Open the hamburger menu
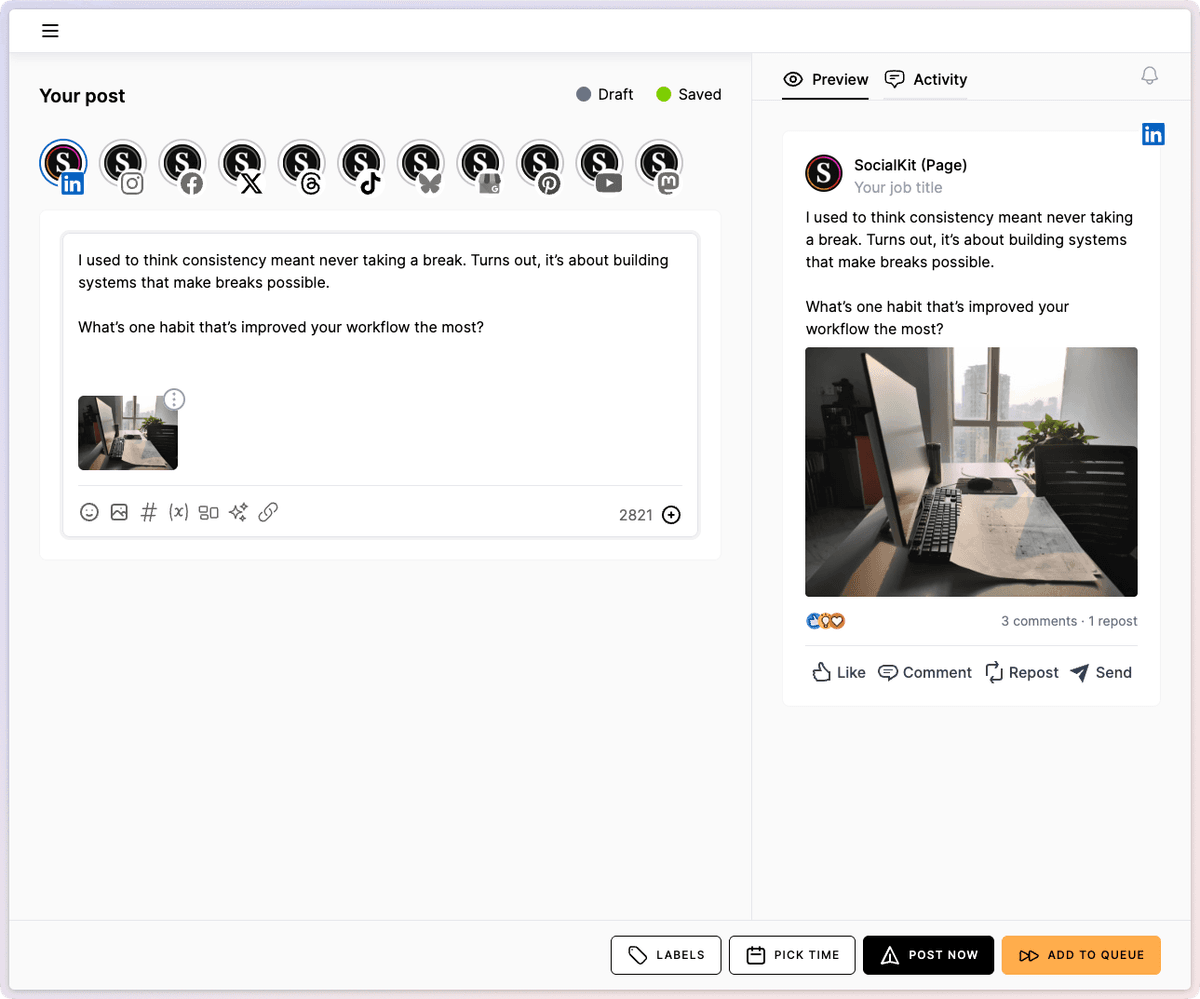Screen dimensions: 1200x999 click(50, 31)
